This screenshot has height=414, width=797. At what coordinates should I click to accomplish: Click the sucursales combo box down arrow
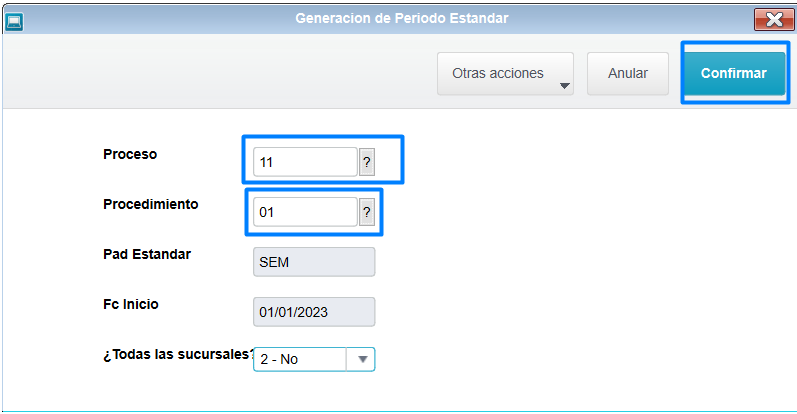362,359
